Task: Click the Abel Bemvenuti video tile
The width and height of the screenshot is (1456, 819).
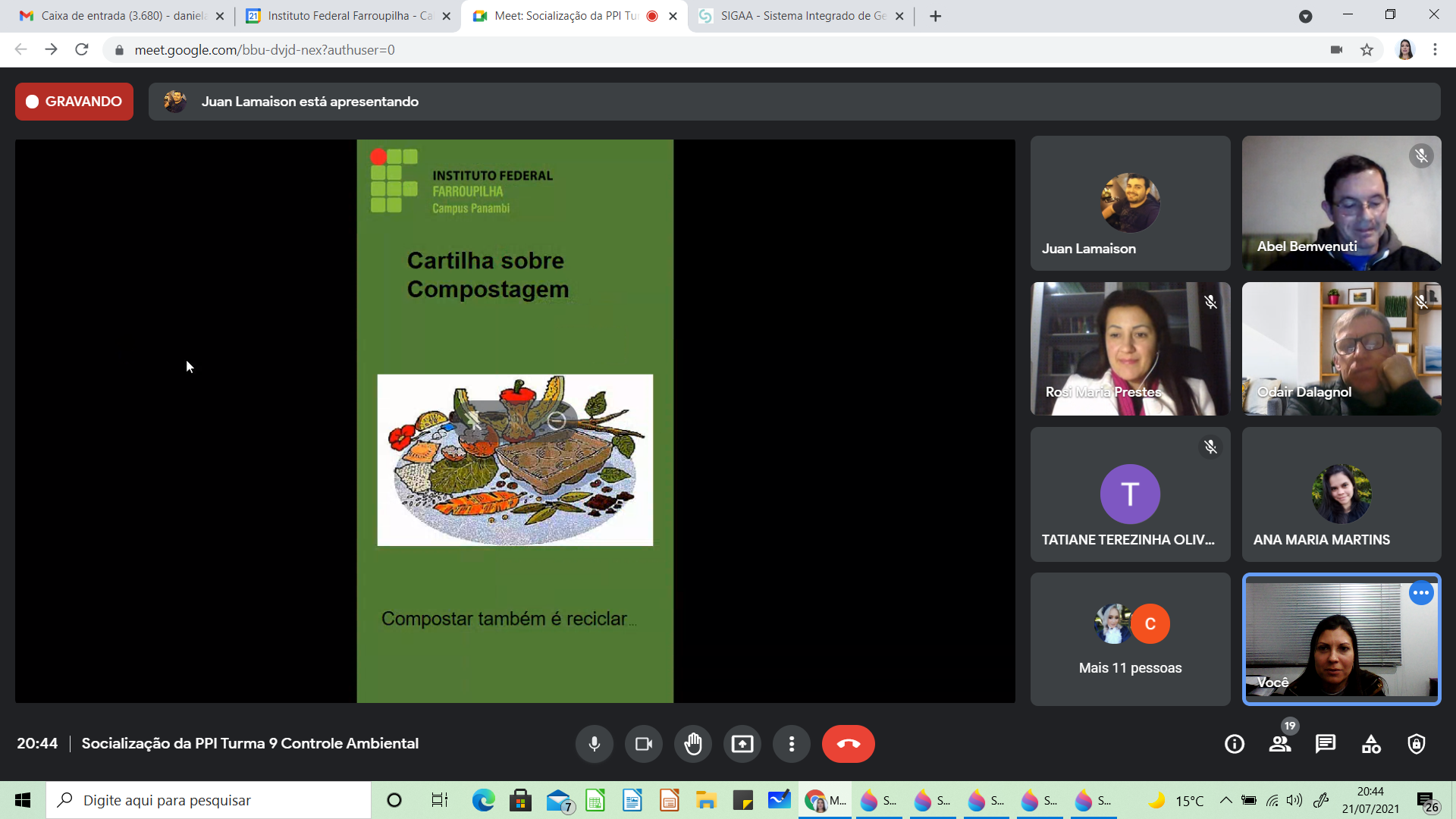Action: coord(1341,203)
